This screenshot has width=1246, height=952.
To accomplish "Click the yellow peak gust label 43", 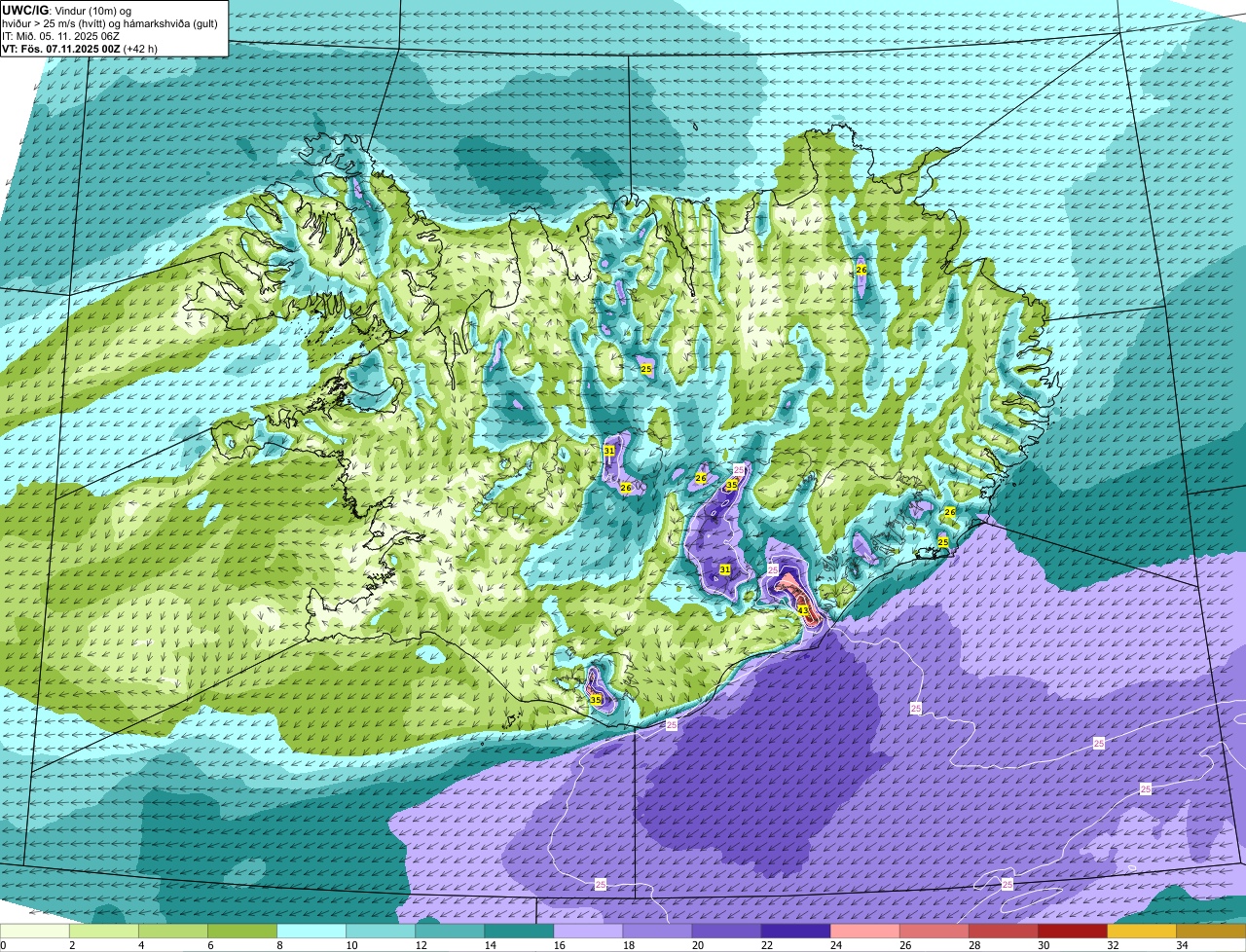I will coord(803,610).
